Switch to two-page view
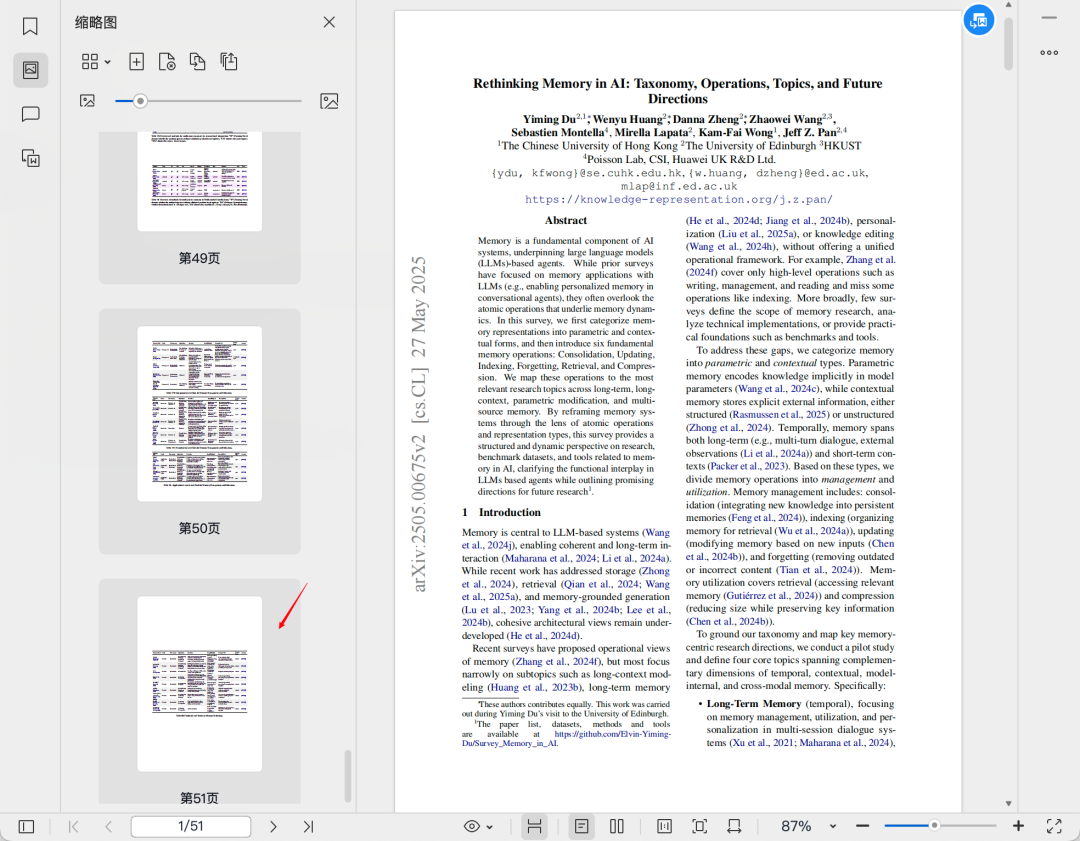 point(617,826)
